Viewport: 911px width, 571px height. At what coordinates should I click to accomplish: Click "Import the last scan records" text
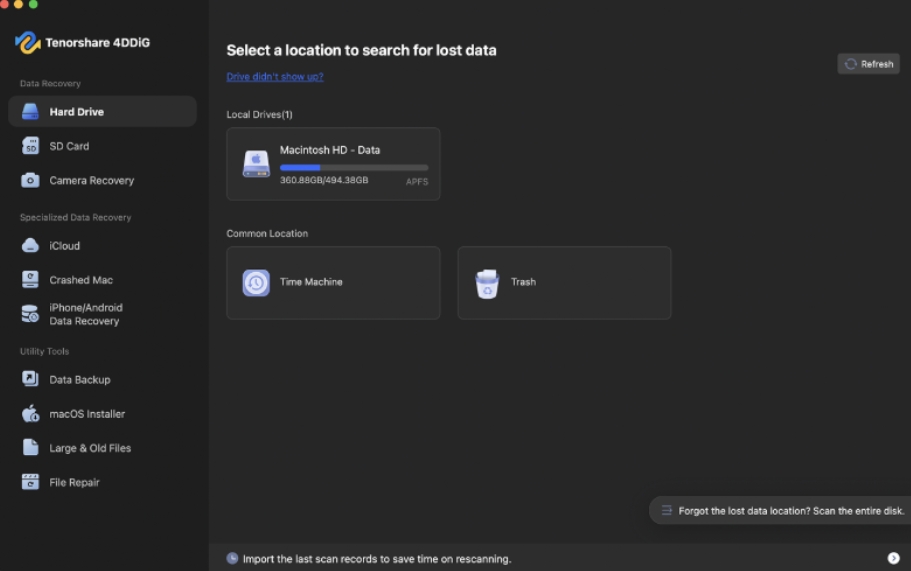tap(376, 559)
